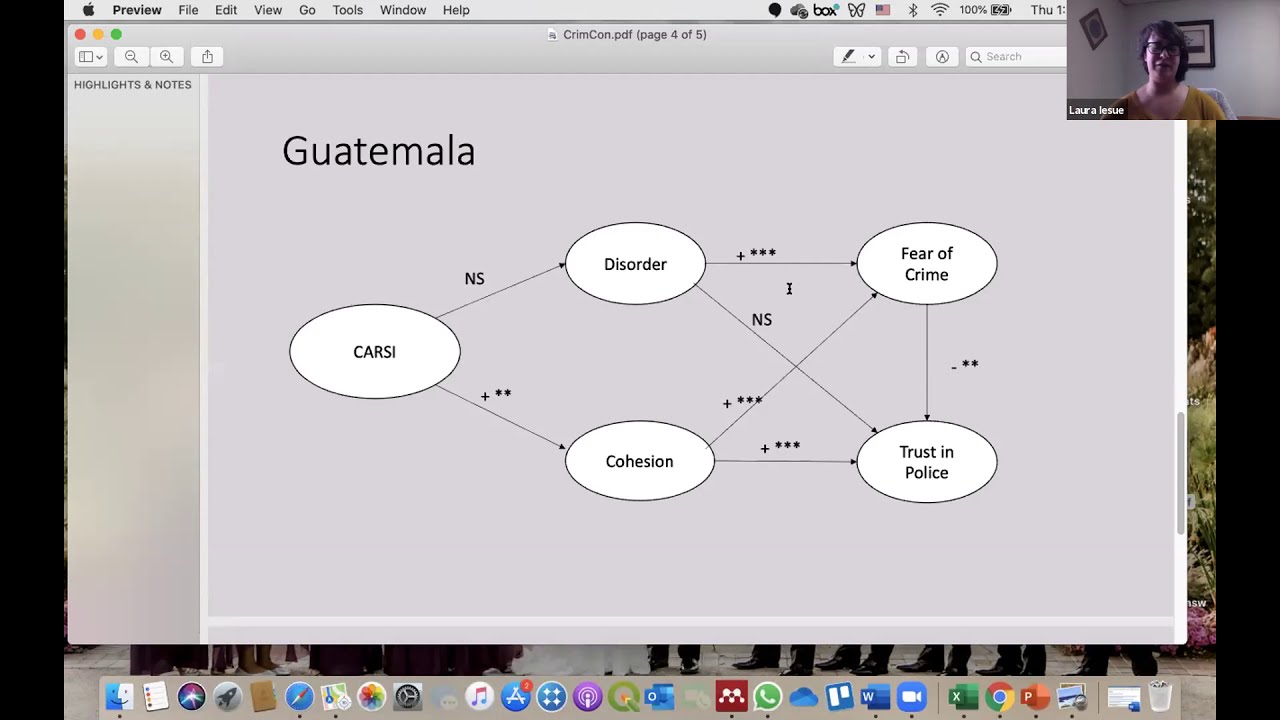Click the Box sync menu bar icon
This screenshot has height=720, width=1280.
[x=825, y=10]
